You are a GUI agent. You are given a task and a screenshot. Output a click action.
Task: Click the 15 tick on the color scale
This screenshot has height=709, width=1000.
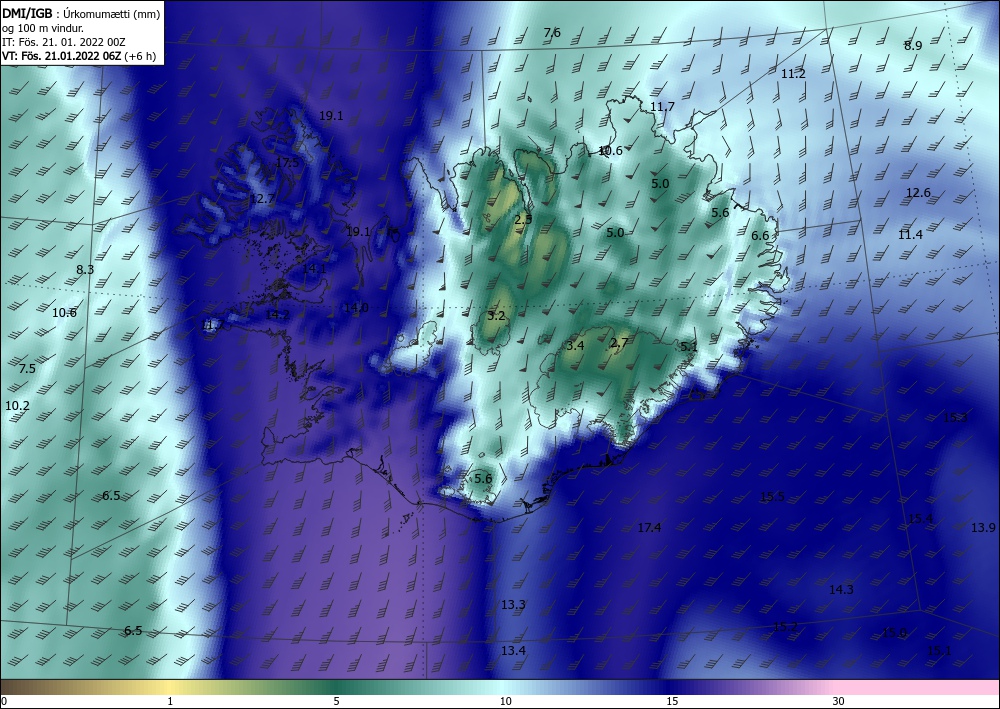pyautogui.click(x=672, y=701)
